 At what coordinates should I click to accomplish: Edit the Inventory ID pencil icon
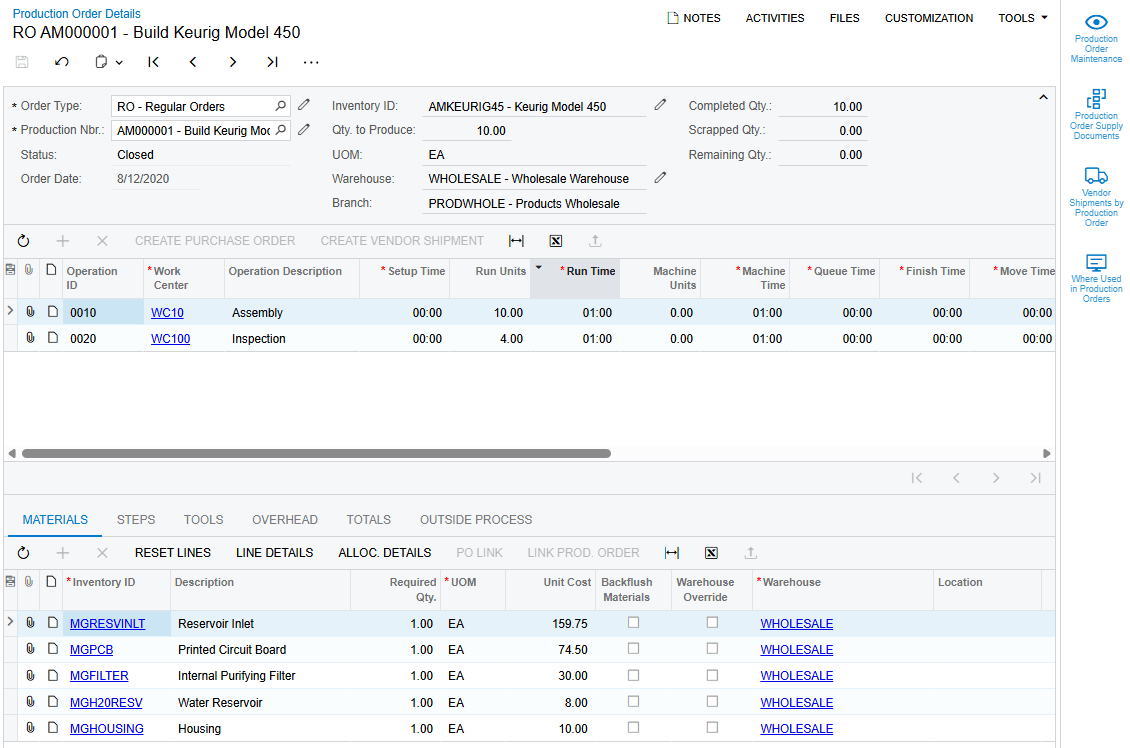point(660,105)
